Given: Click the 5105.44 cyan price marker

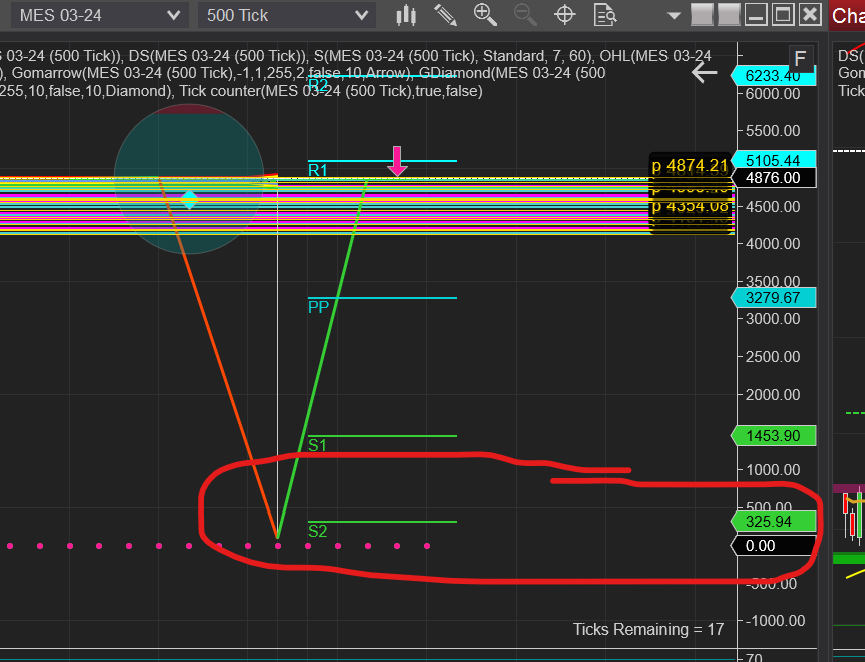Looking at the screenshot, I should [773, 161].
